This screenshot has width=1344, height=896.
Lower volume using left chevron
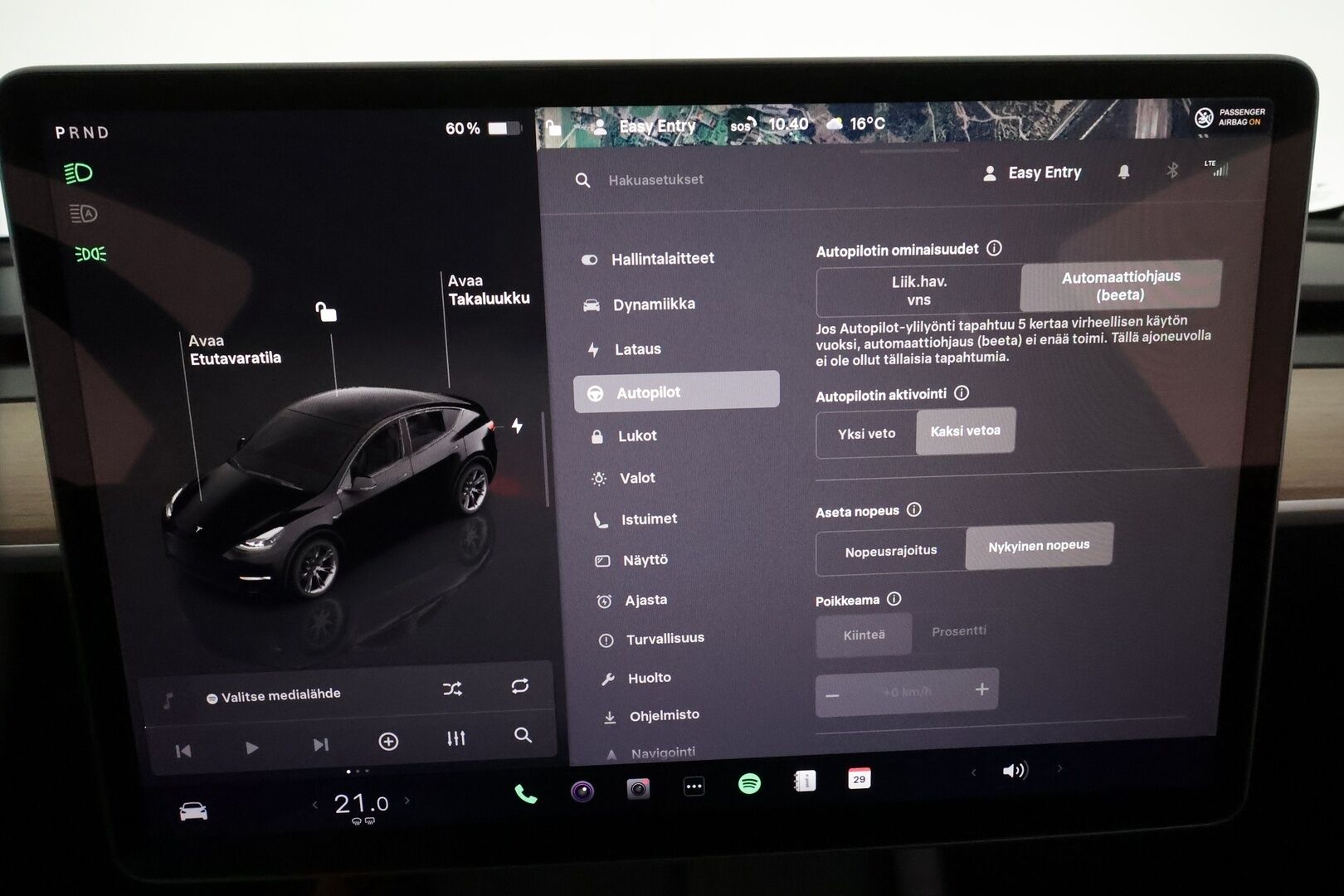pos(974,772)
